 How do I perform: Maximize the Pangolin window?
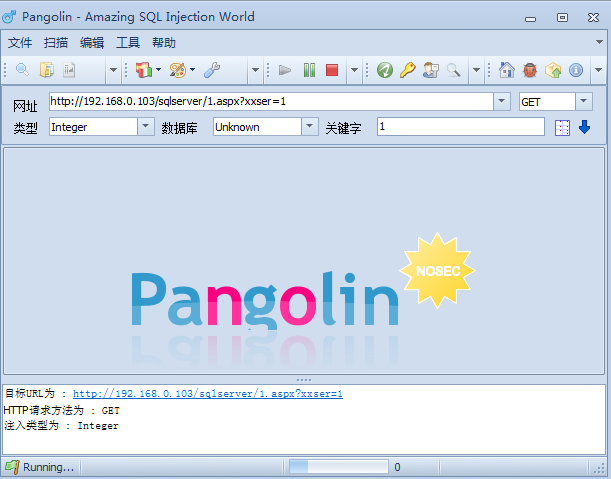click(562, 18)
